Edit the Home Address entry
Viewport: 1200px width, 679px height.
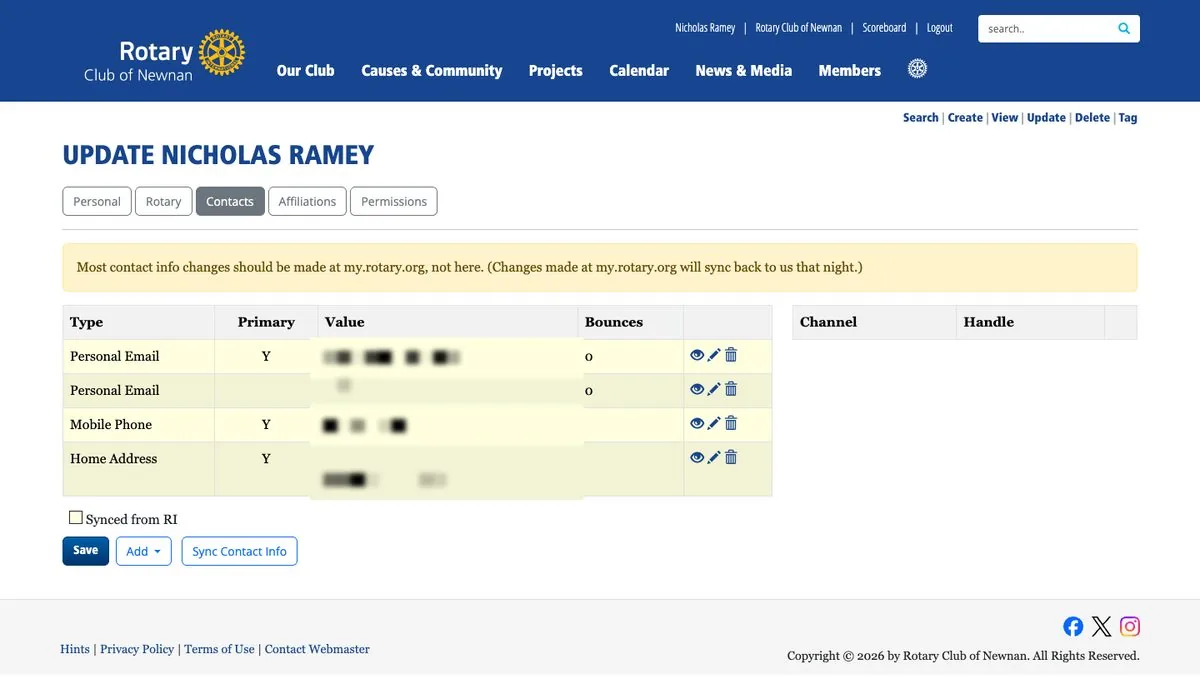pos(714,457)
